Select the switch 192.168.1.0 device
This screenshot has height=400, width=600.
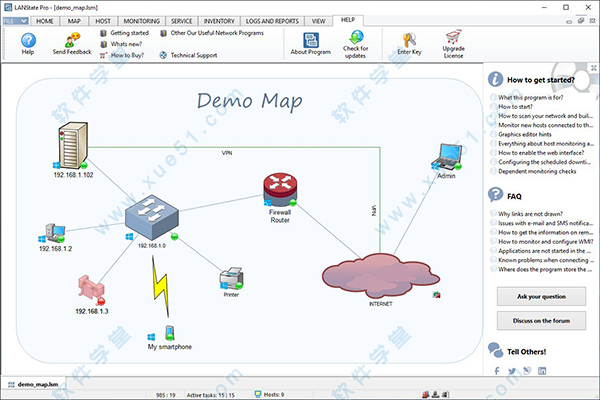coord(152,216)
